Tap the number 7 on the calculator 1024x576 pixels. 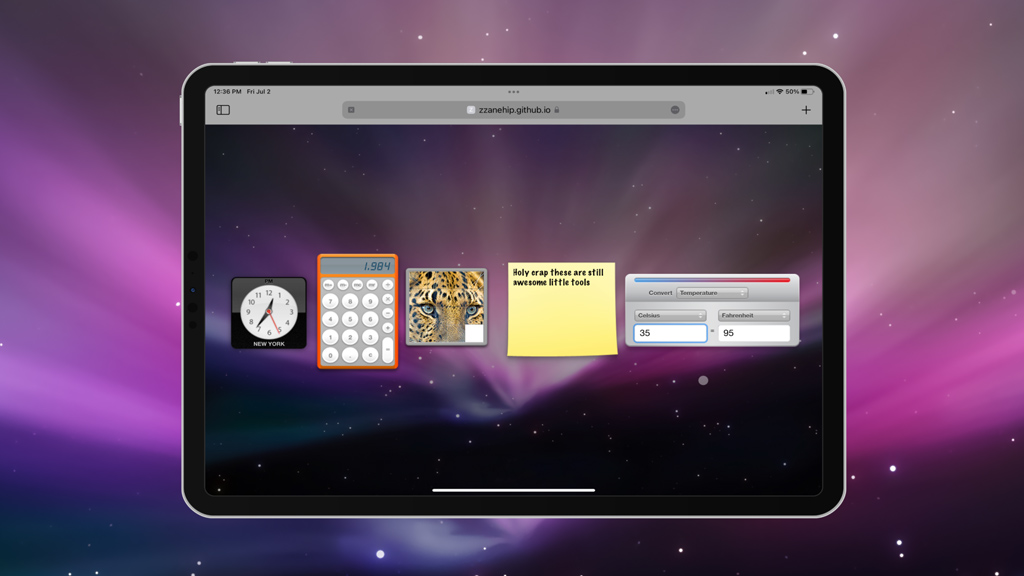tap(330, 300)
